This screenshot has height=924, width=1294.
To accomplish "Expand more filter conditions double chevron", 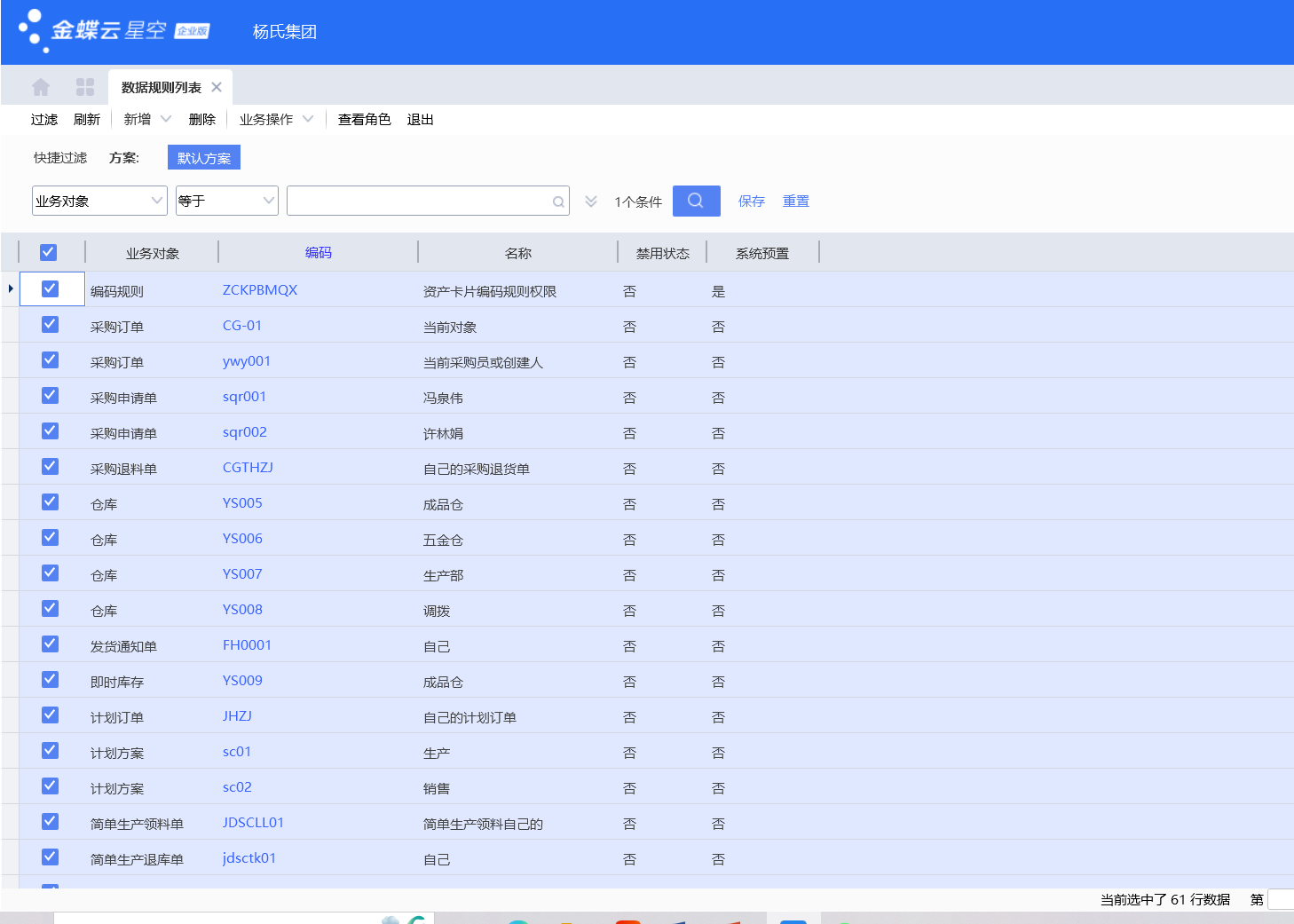I will point(591,201).
